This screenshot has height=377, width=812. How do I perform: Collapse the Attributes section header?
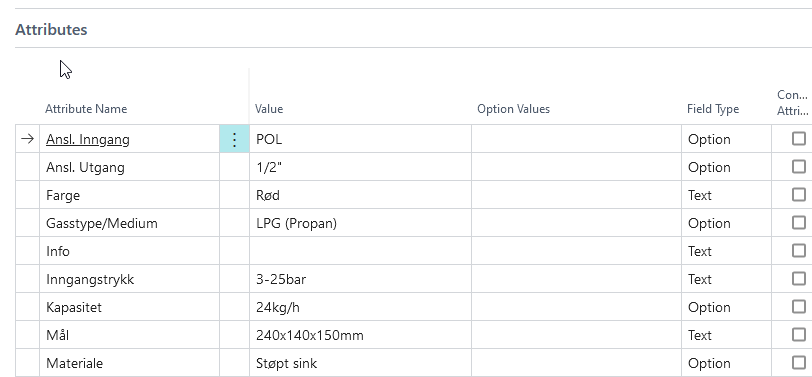point(51,30)
